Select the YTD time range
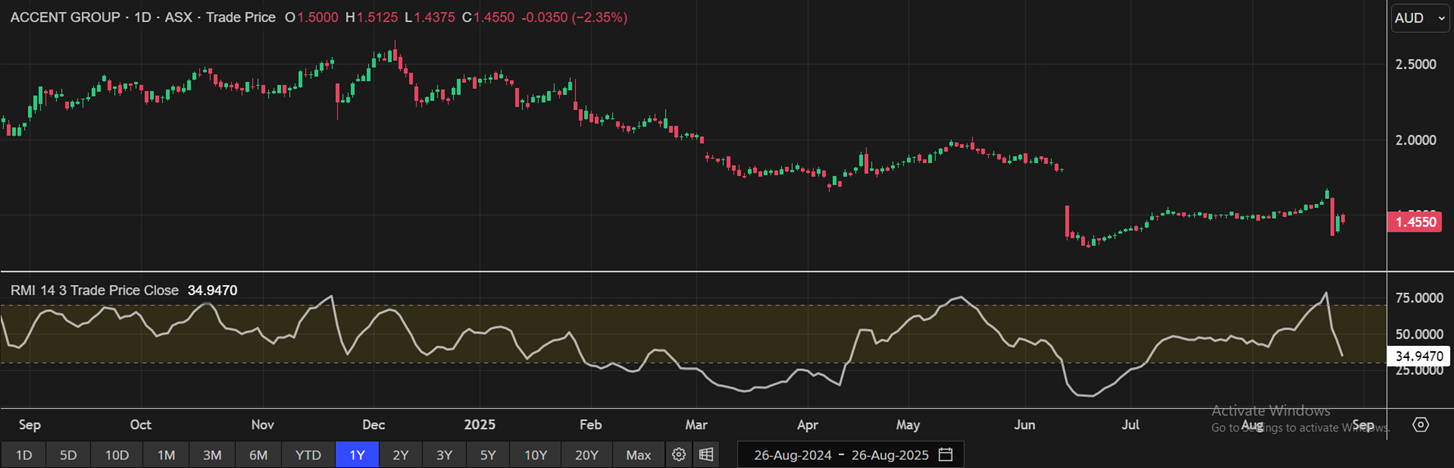This screenshot has width=1454, height=468. [x=308, y=455]
